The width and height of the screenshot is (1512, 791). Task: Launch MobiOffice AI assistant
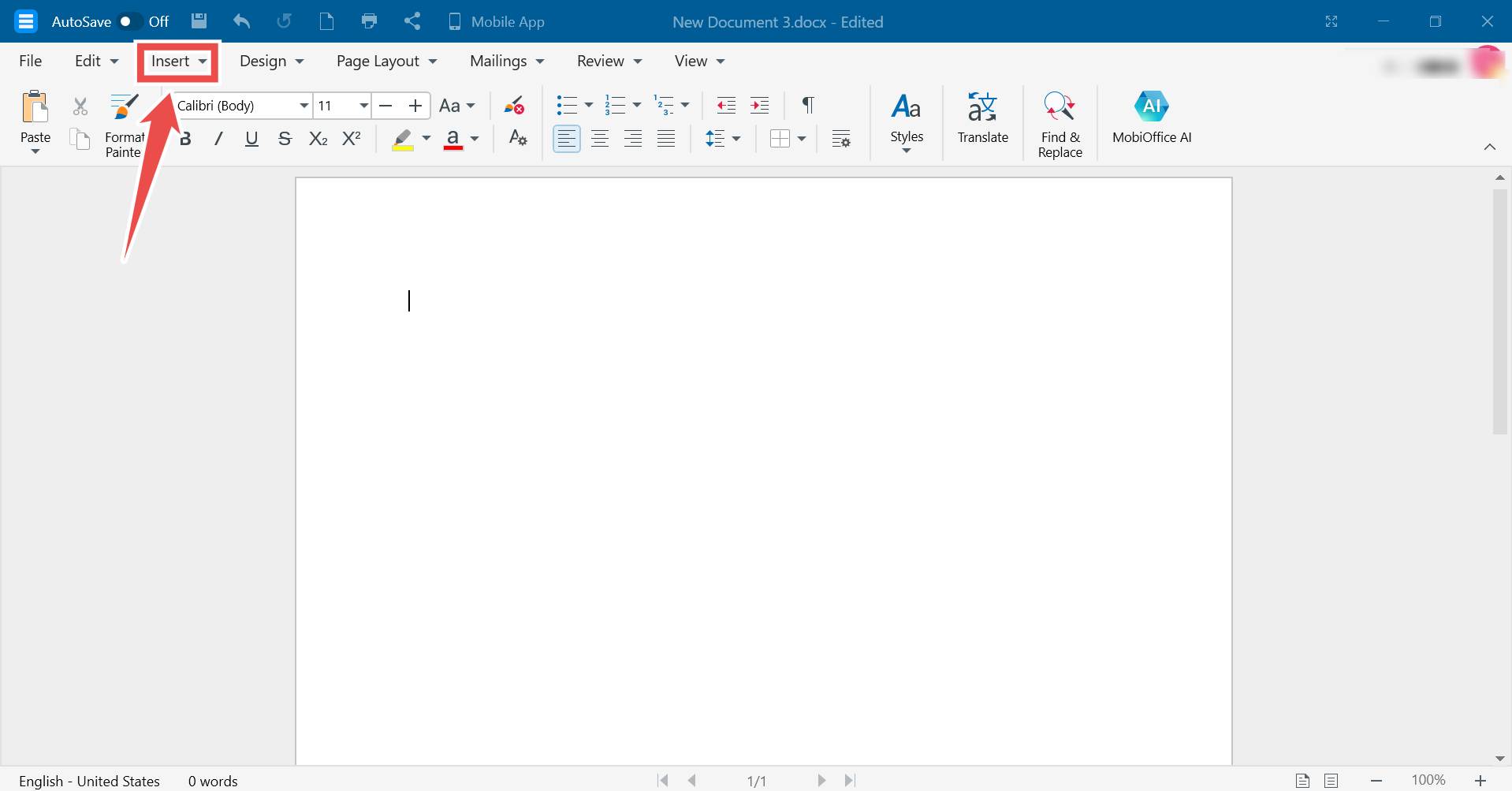click(x=1152, y=118)
